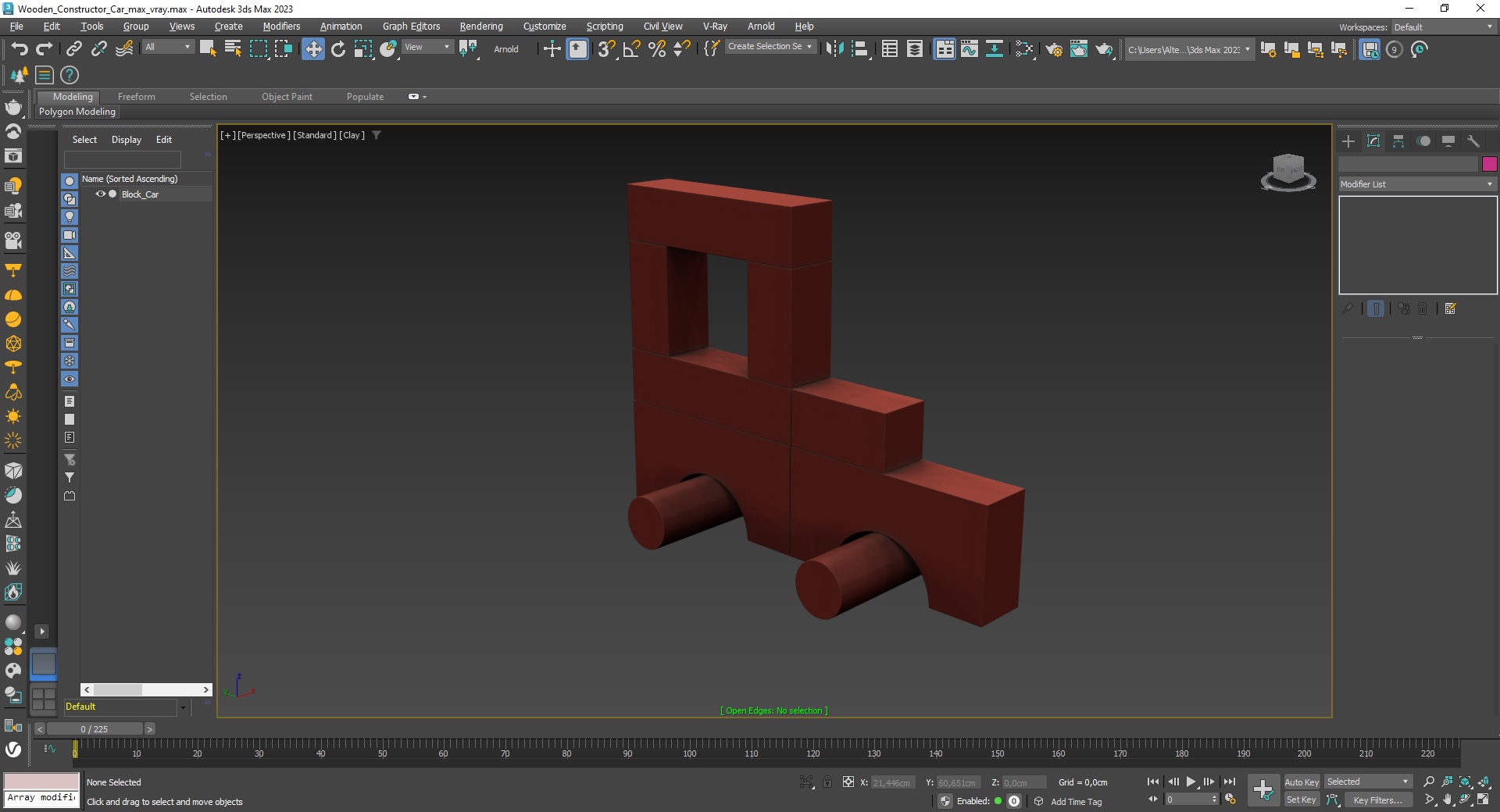
Task: Click the Zoom Extents All icon
Action: point(1484,782)
